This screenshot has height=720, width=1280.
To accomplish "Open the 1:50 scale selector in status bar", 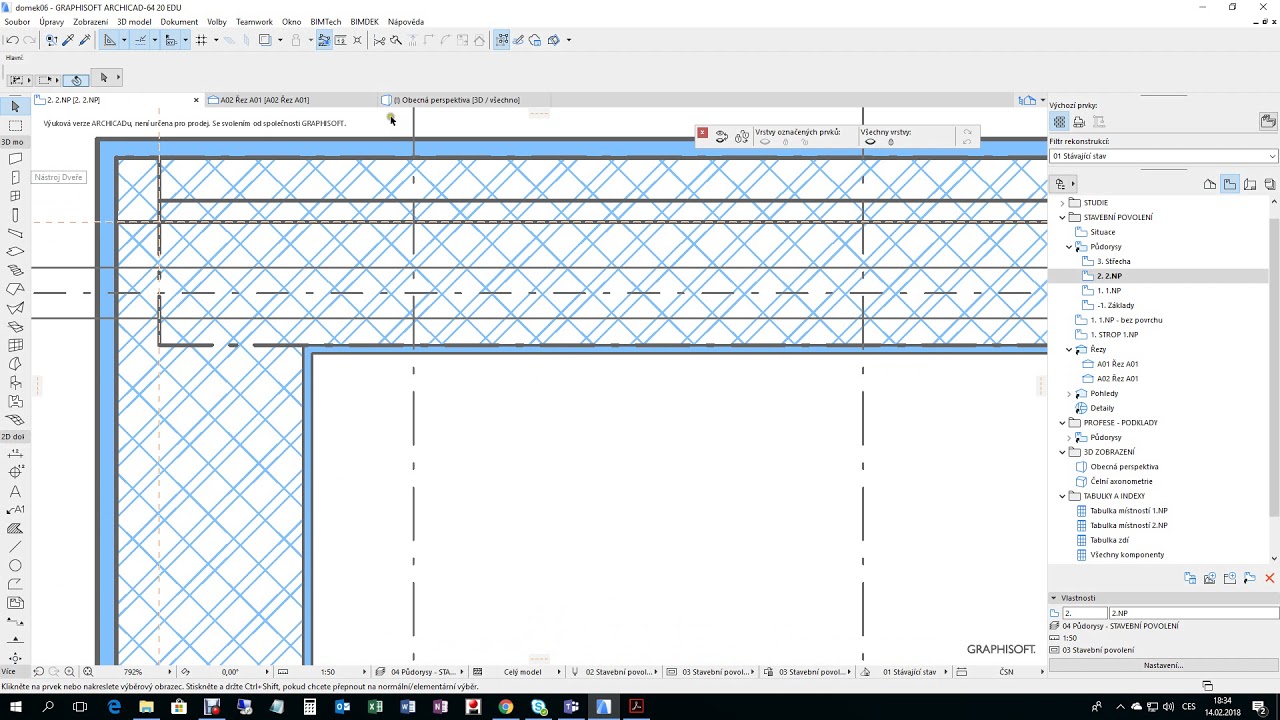I will pos(328,672).
